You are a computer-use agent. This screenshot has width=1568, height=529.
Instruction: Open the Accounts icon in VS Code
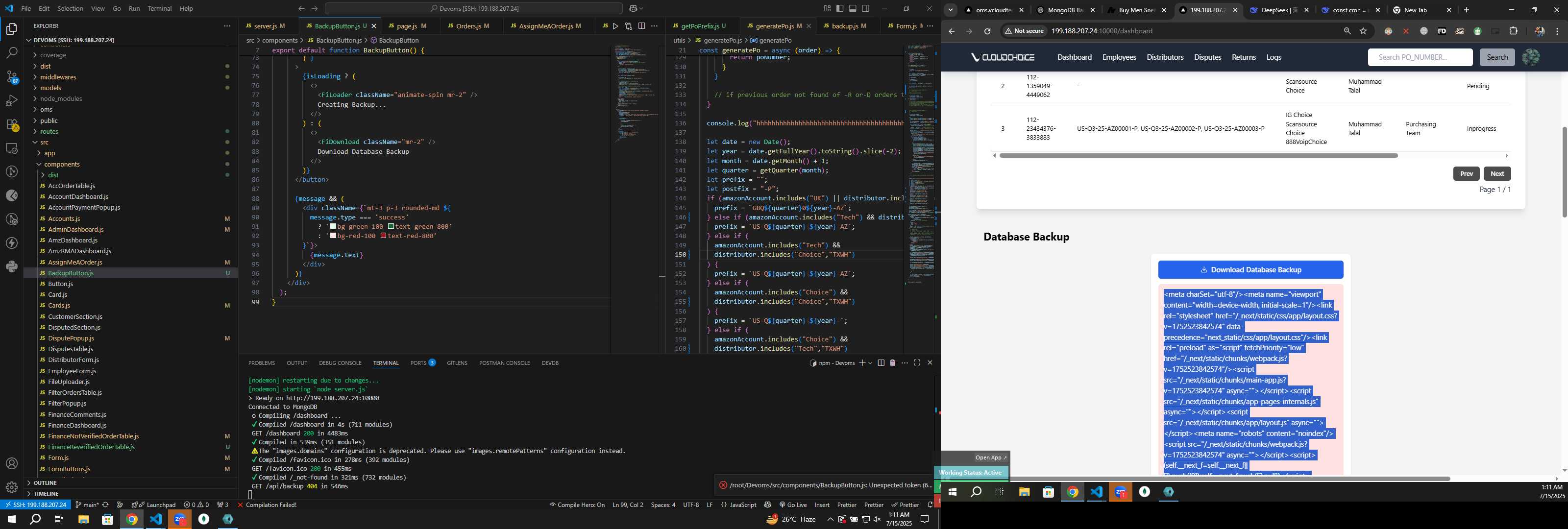(x=12, y=464)
